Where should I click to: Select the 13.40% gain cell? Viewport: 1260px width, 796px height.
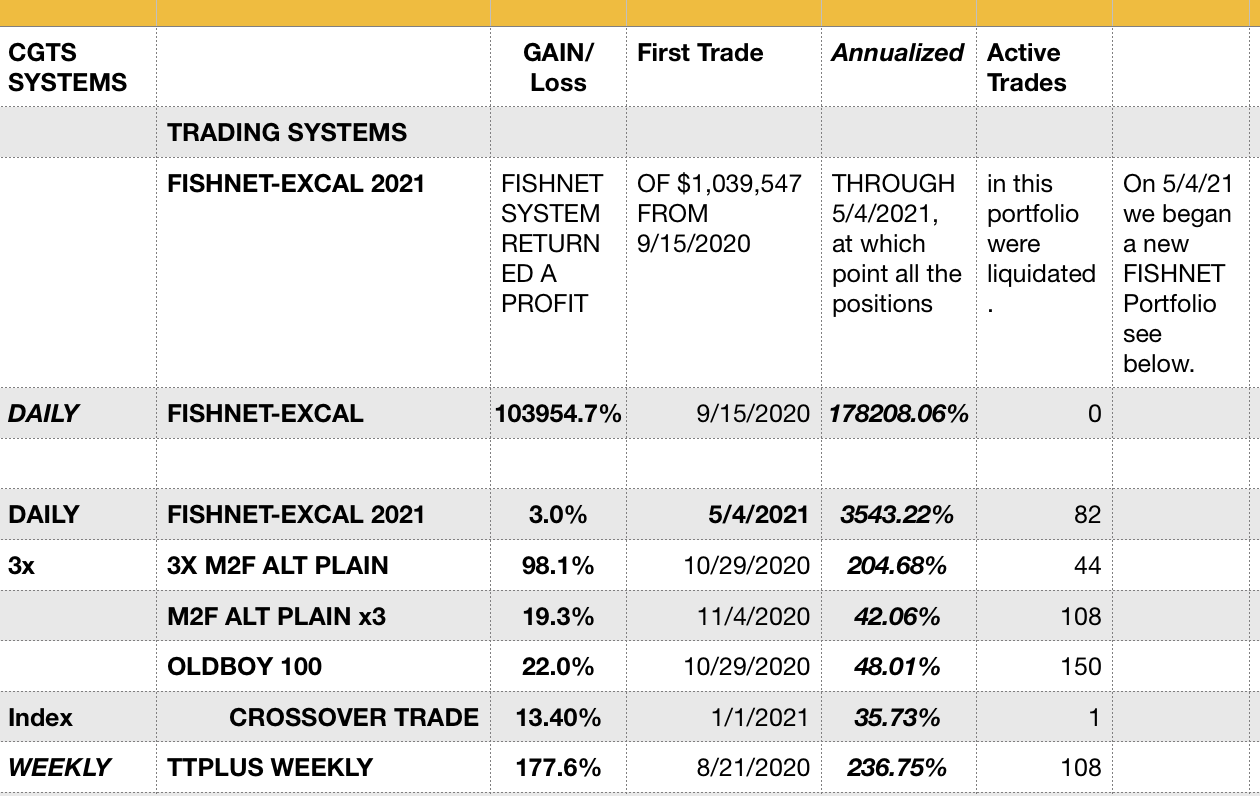coord(558,717)
